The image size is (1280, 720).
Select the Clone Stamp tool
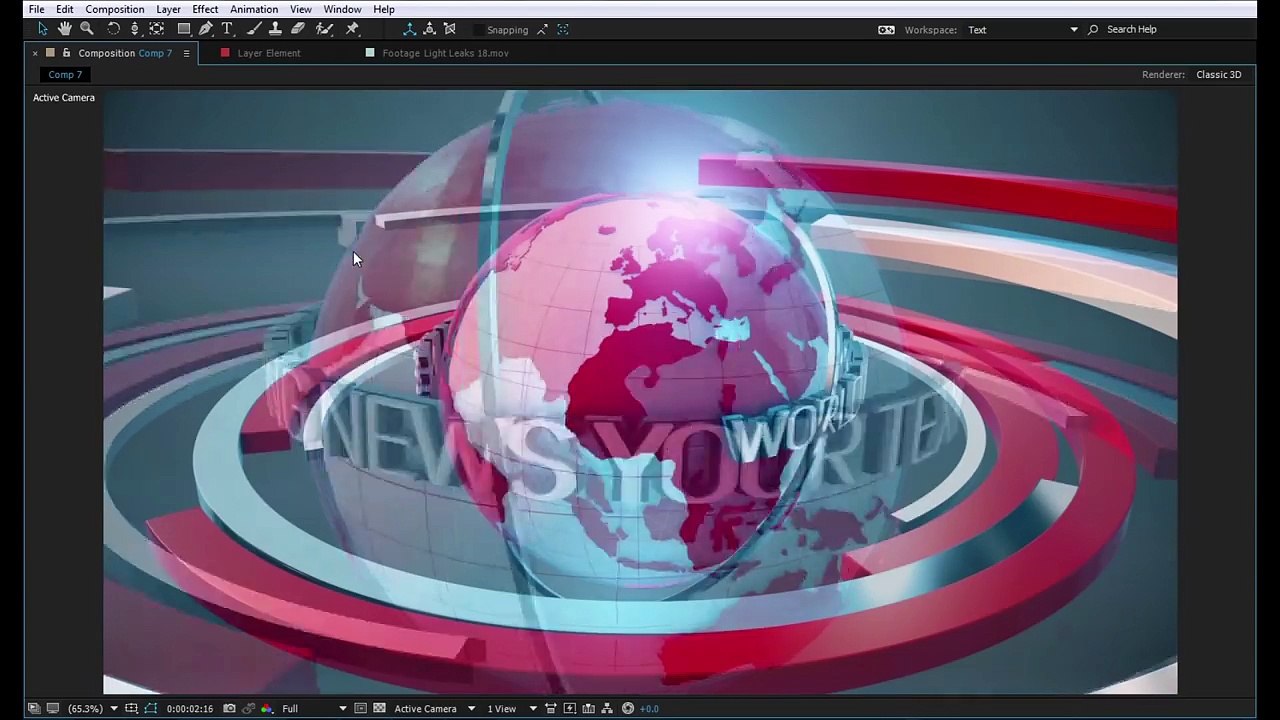pyautogui.click(x=275, y=29)
